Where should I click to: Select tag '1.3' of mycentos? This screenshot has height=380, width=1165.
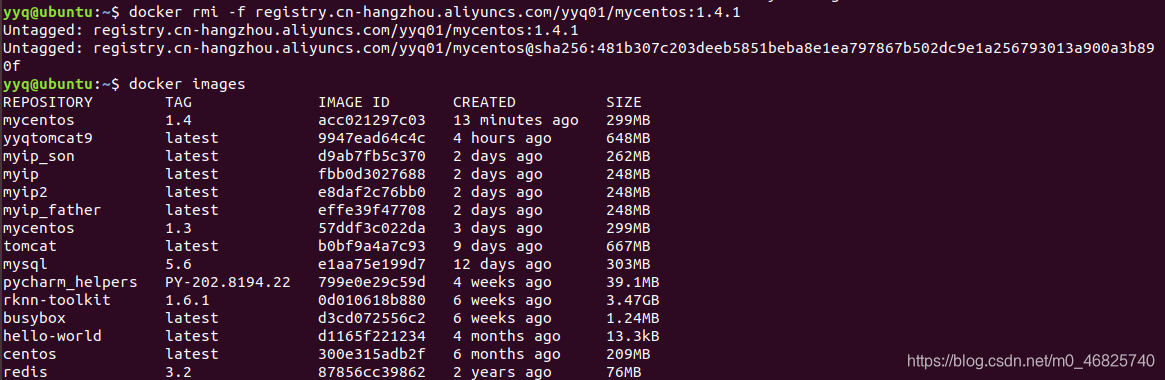point(178,228)
